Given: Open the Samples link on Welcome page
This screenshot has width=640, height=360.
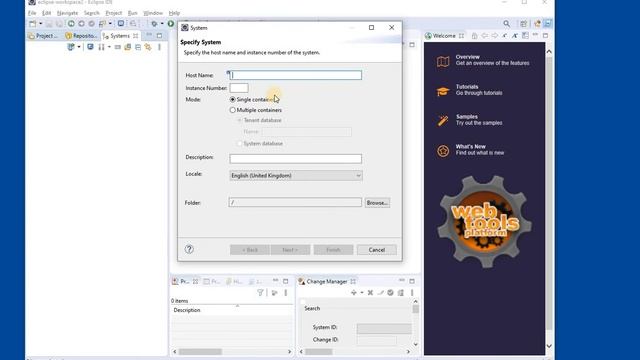Looking at the screenshot, I should tap(470, 120).
